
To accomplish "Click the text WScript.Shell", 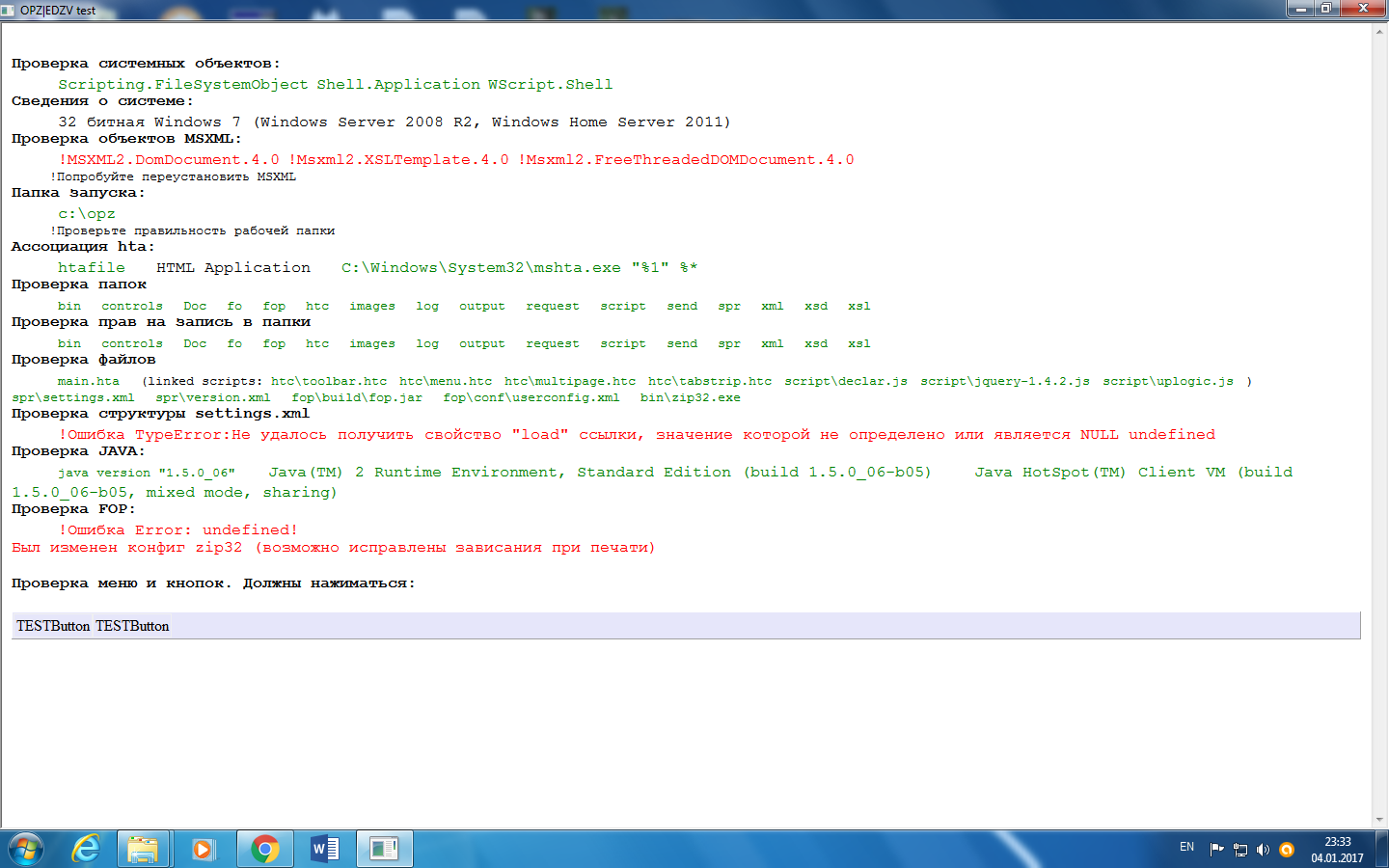I will (550, 85).
